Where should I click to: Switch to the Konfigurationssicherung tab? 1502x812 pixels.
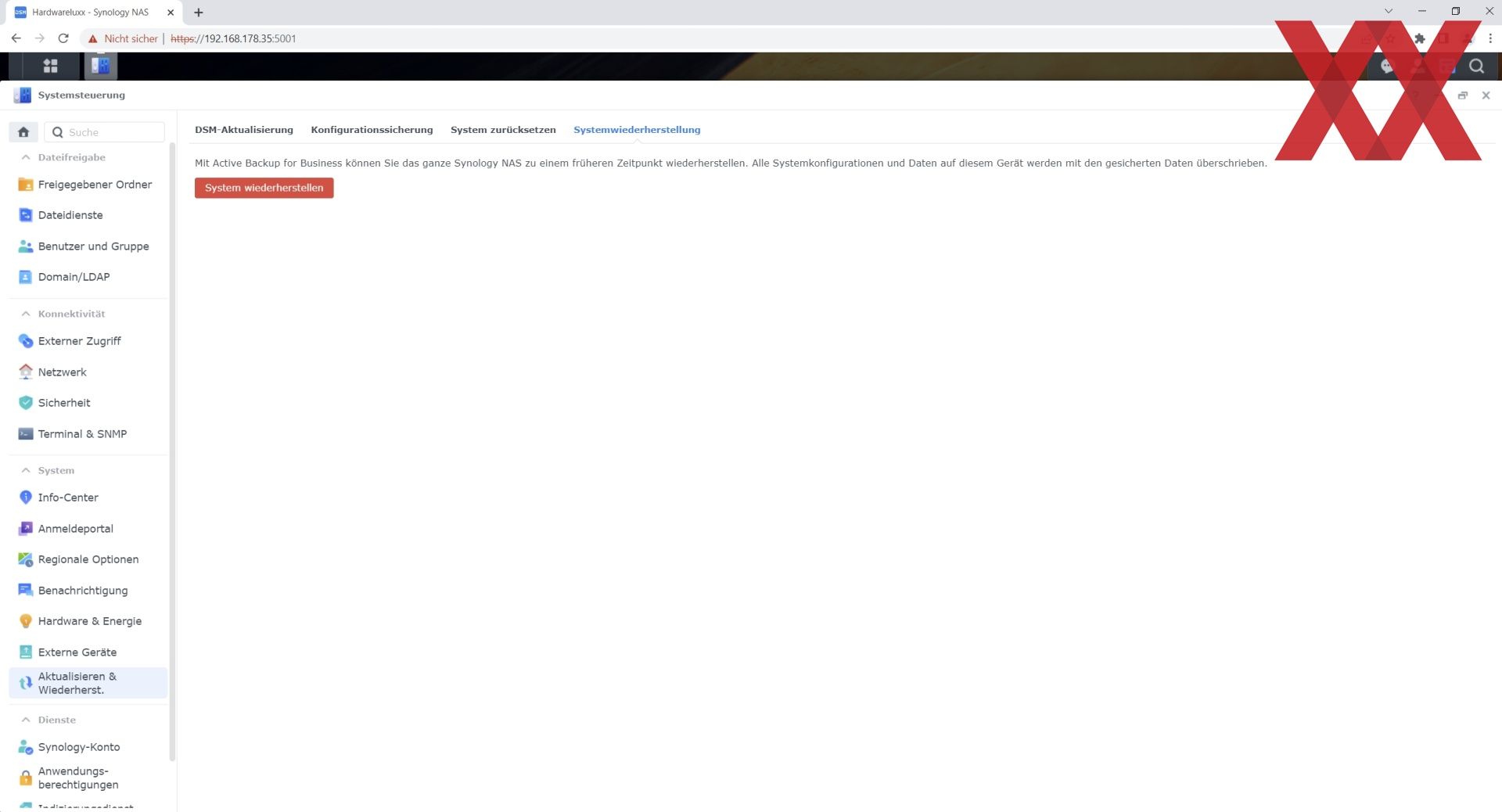(372, 130)
